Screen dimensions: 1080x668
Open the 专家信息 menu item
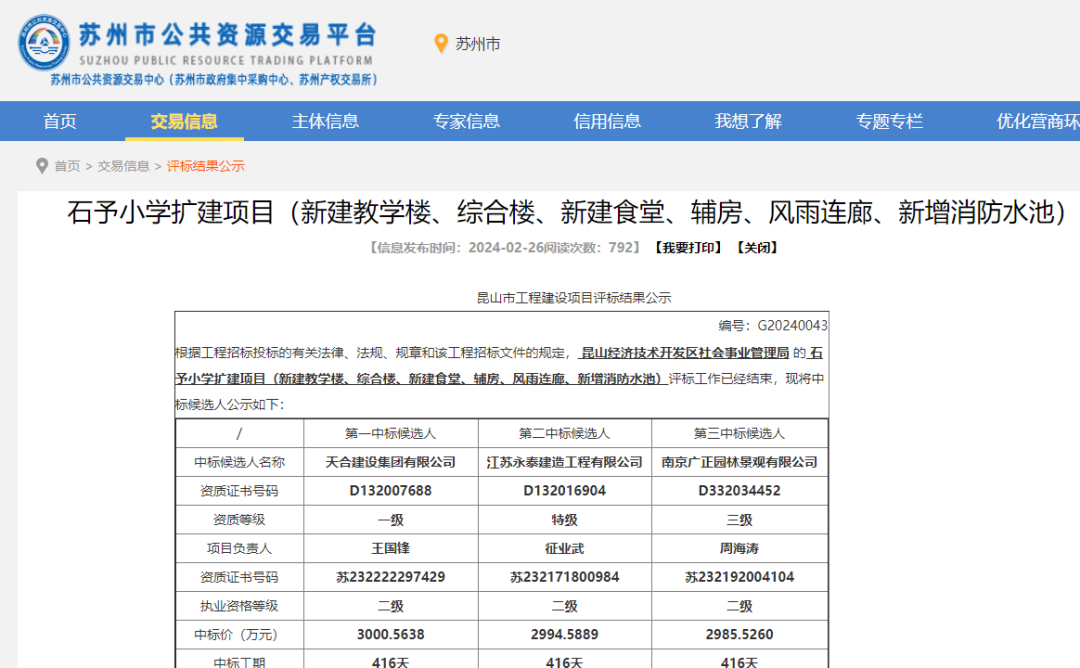pos(466,122)
